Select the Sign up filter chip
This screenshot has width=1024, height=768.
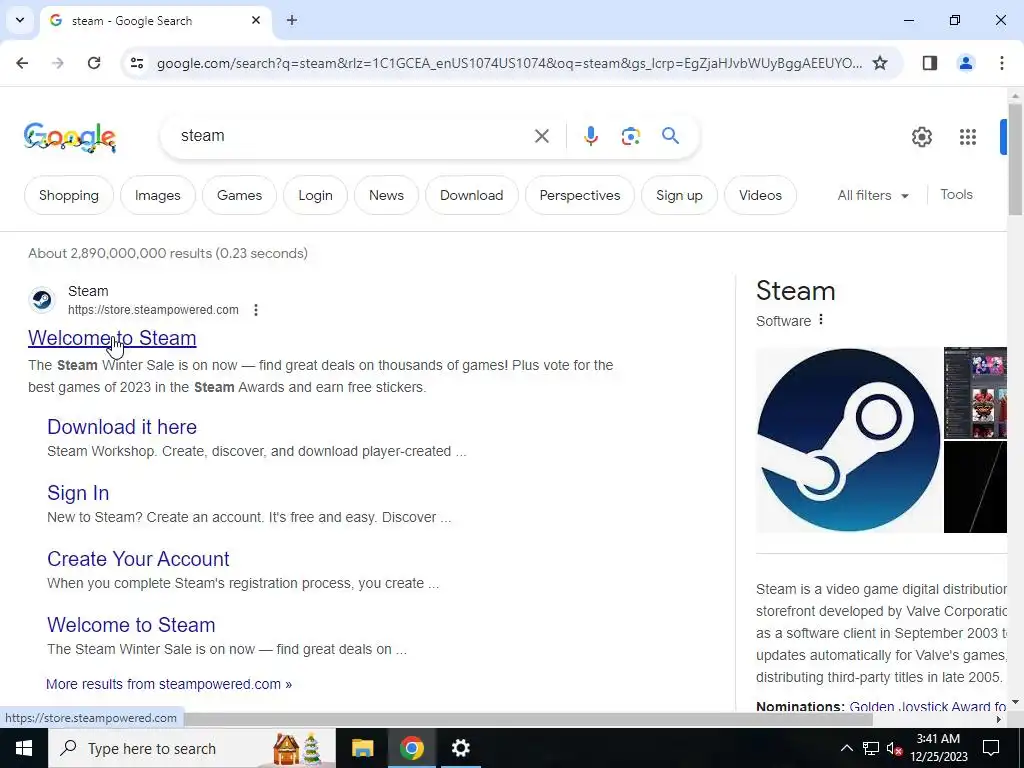[679, 195]
